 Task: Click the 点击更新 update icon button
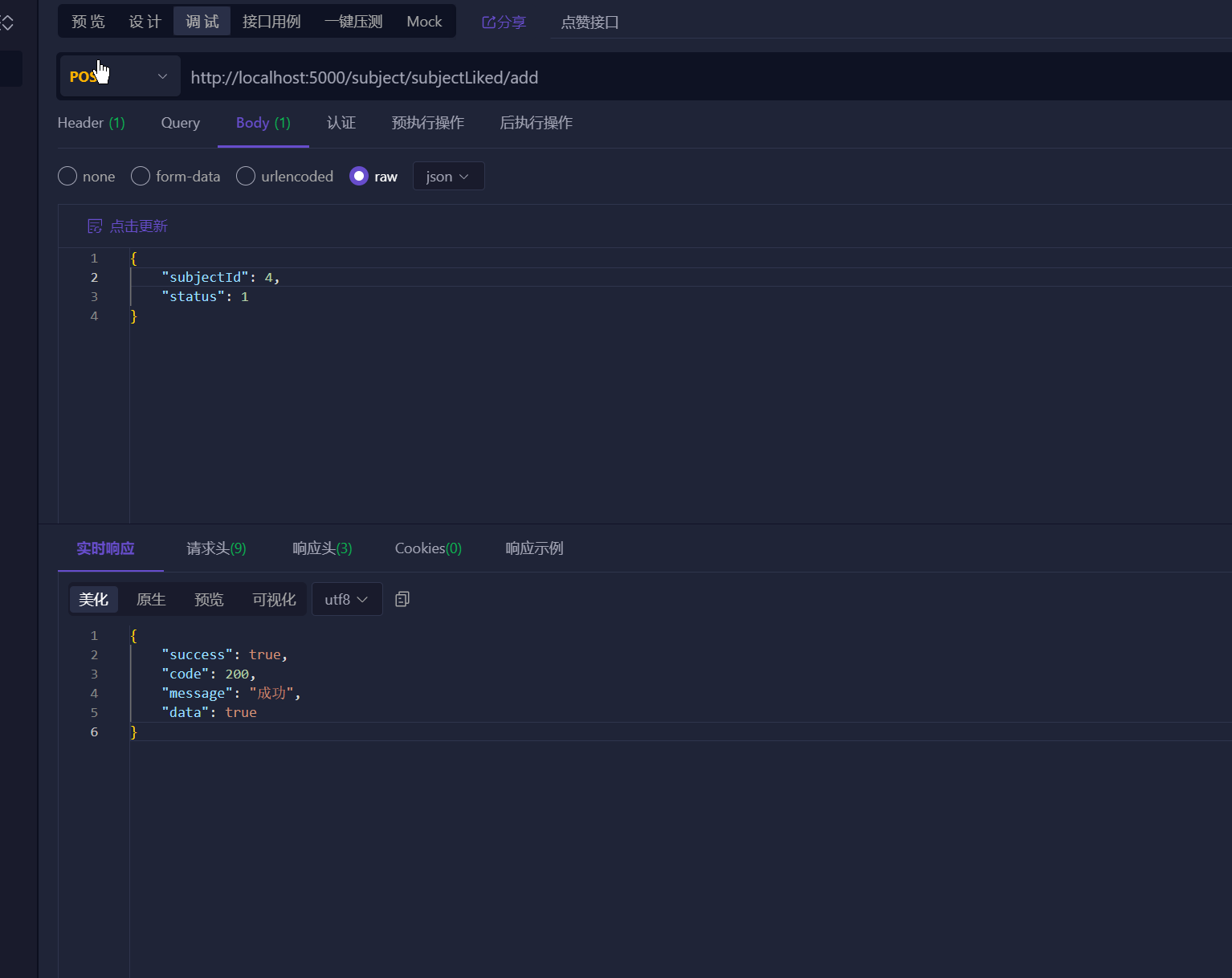128,226
